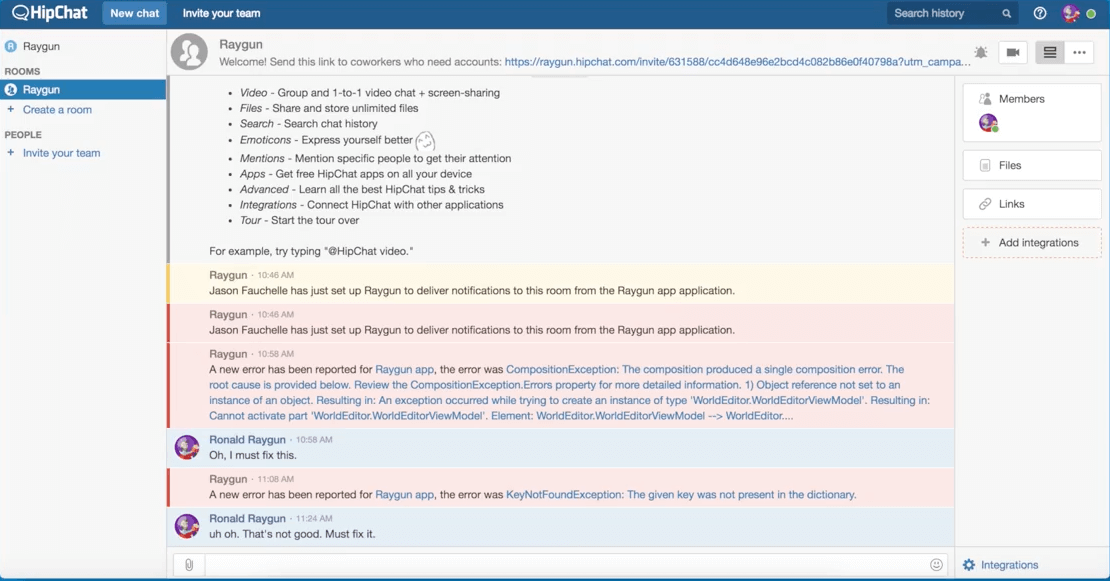Click Ronald Raygun avatar at 11:24 AM
The height and width of the screenshot is (581, 1111).
tap(187, 526)
